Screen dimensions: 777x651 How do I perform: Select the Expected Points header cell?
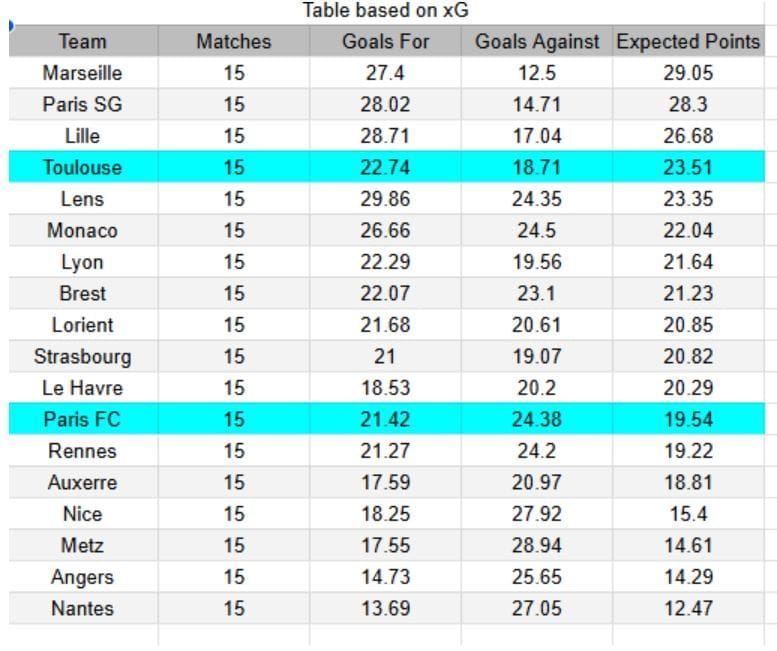click(688, 41)
